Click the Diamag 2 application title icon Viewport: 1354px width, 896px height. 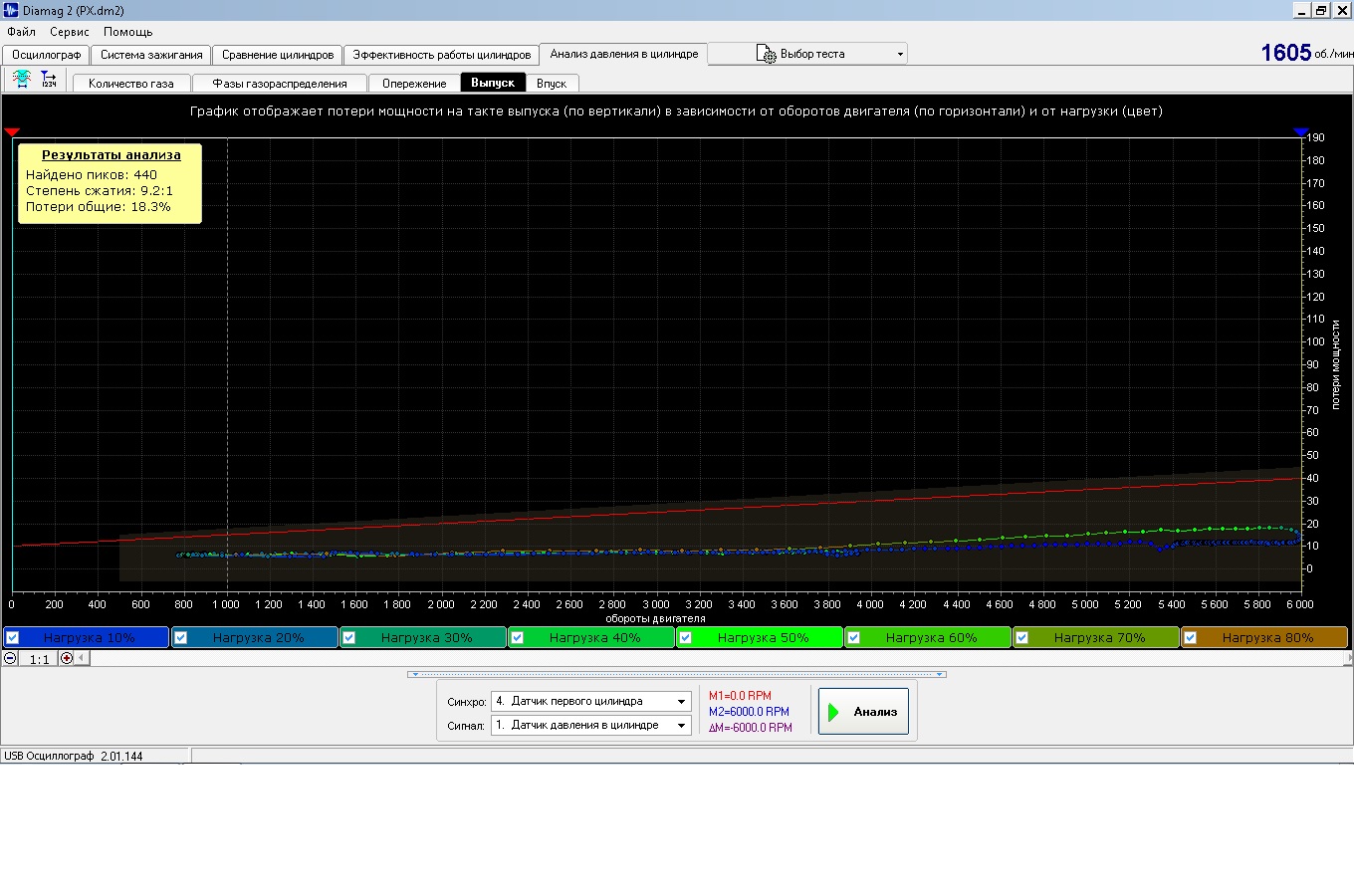11,10
